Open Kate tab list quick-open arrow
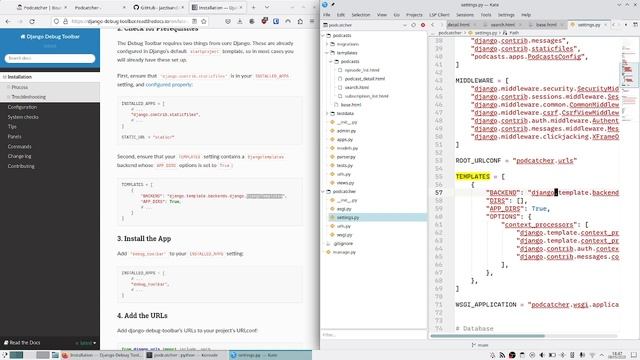The height and width of the screenshot is (360, 640). click(x=626, y=25)
